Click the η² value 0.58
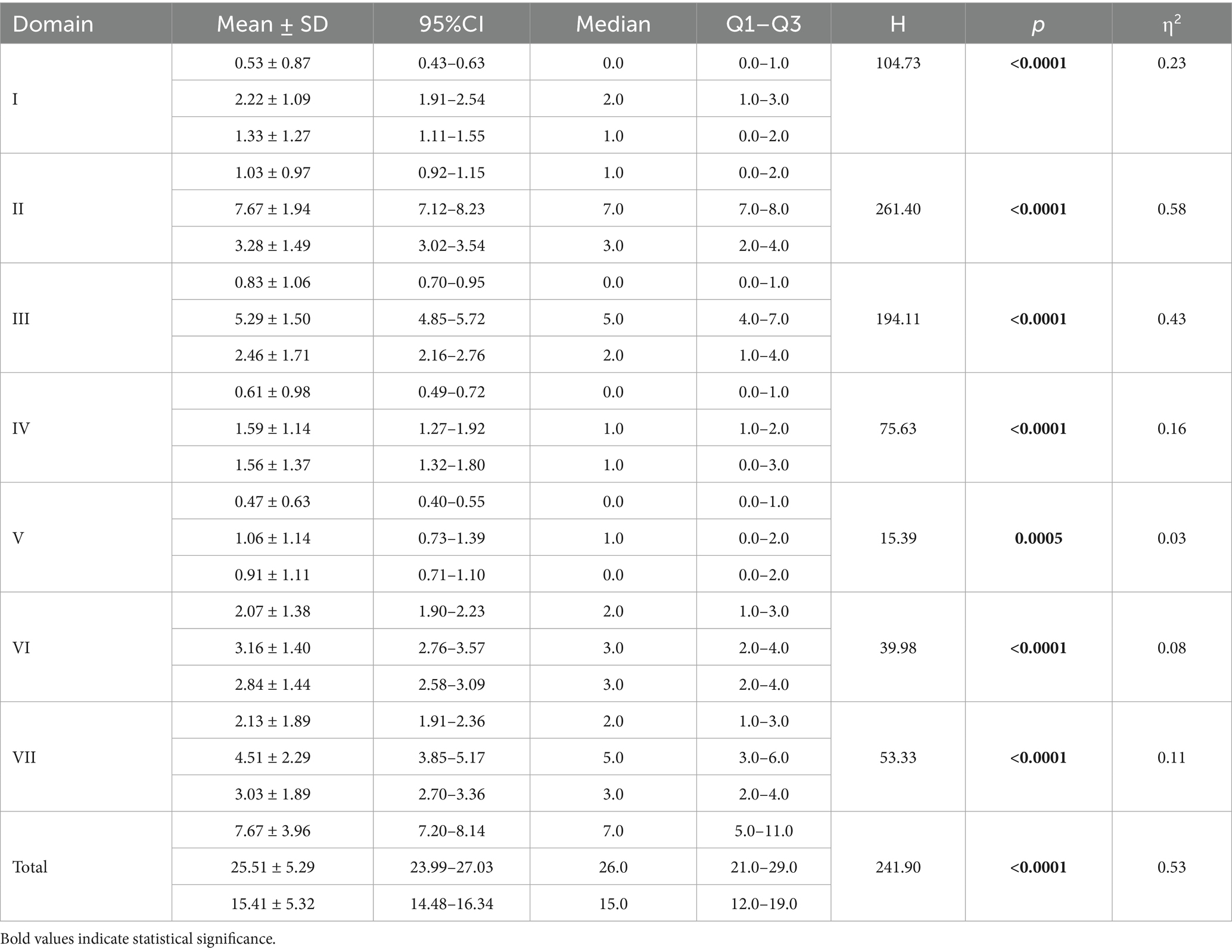Screen dimensions: 1232x952 1171,209
